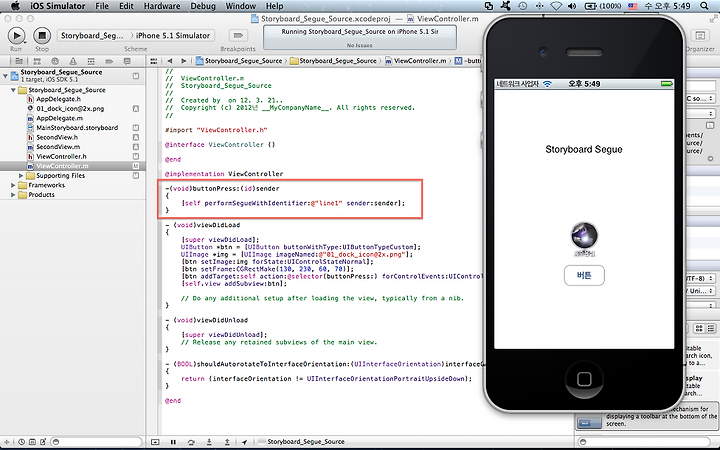
Task: Show the Breakpoint navigator
Action: (x=109, y=61)
